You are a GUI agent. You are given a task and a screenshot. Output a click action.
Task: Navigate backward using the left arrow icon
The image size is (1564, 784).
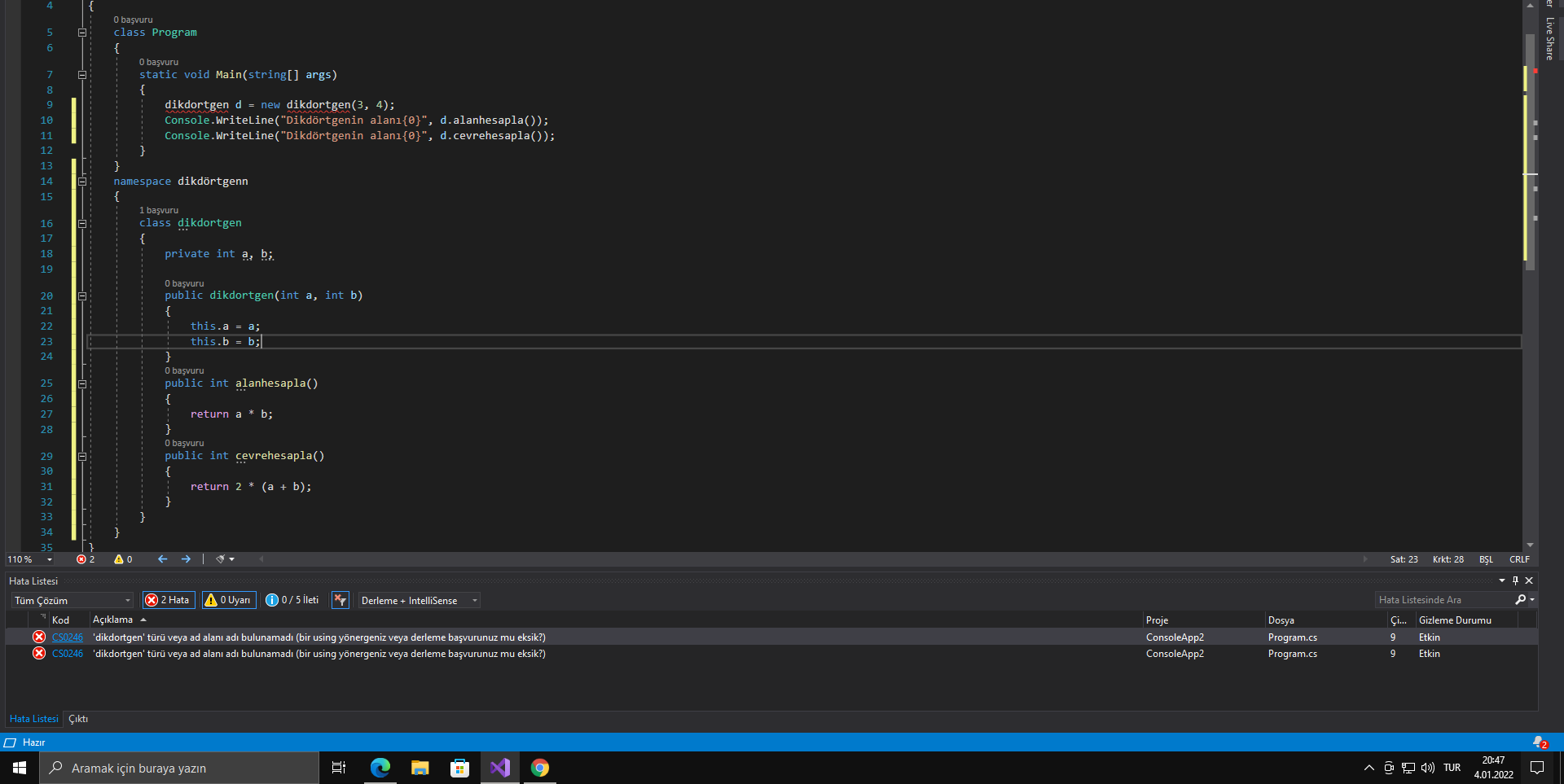pyautogui.click(x=162, y=559)
